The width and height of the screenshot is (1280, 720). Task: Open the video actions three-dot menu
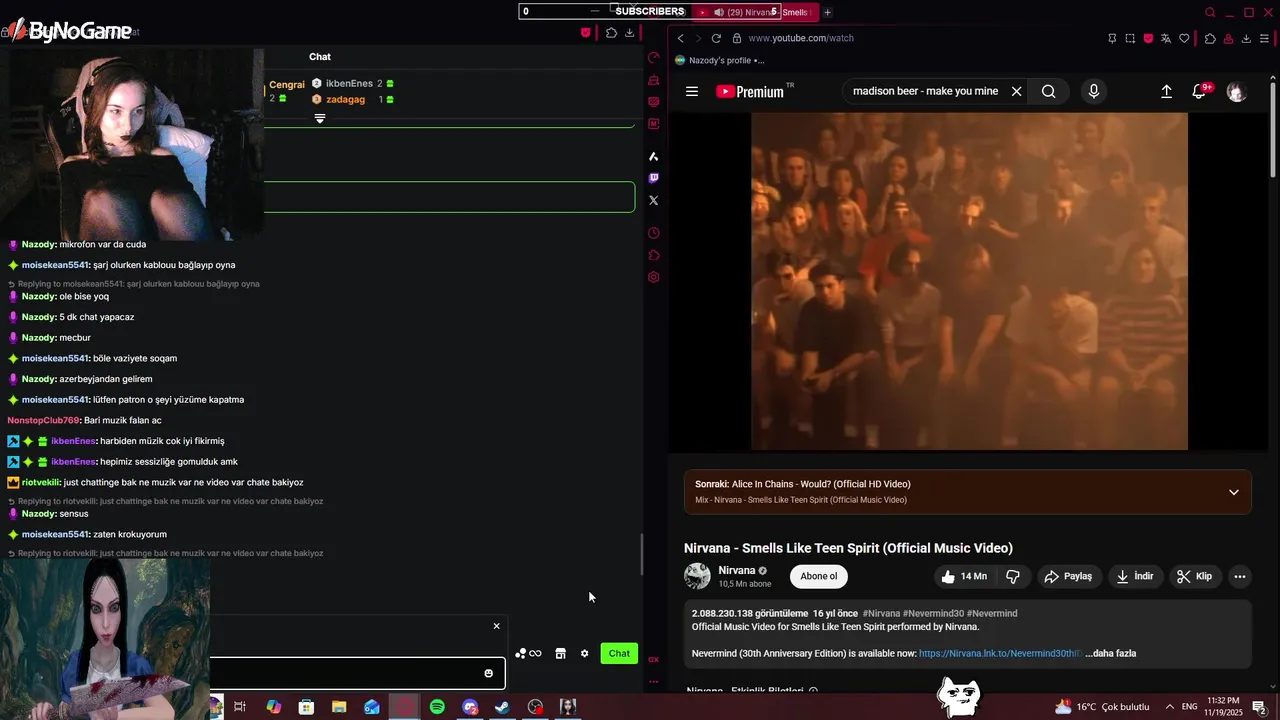click(x=1240, y=576)
